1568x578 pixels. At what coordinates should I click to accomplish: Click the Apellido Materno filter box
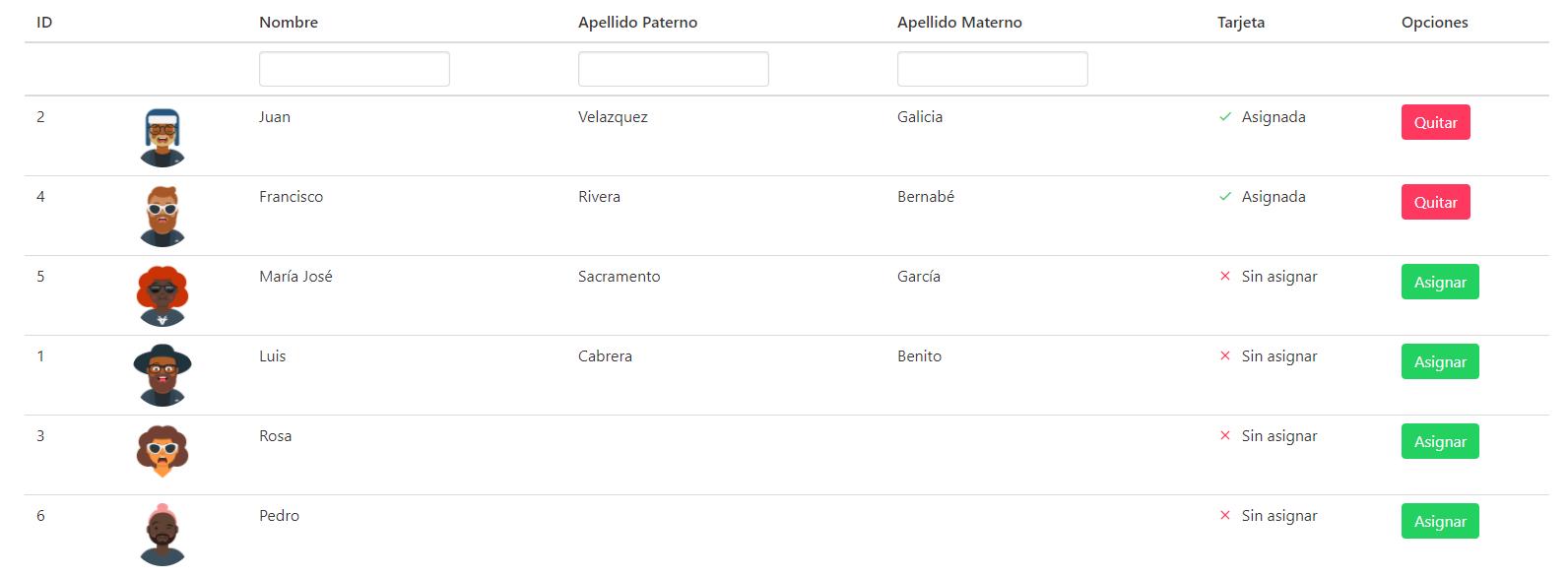(x=993, y=69)
